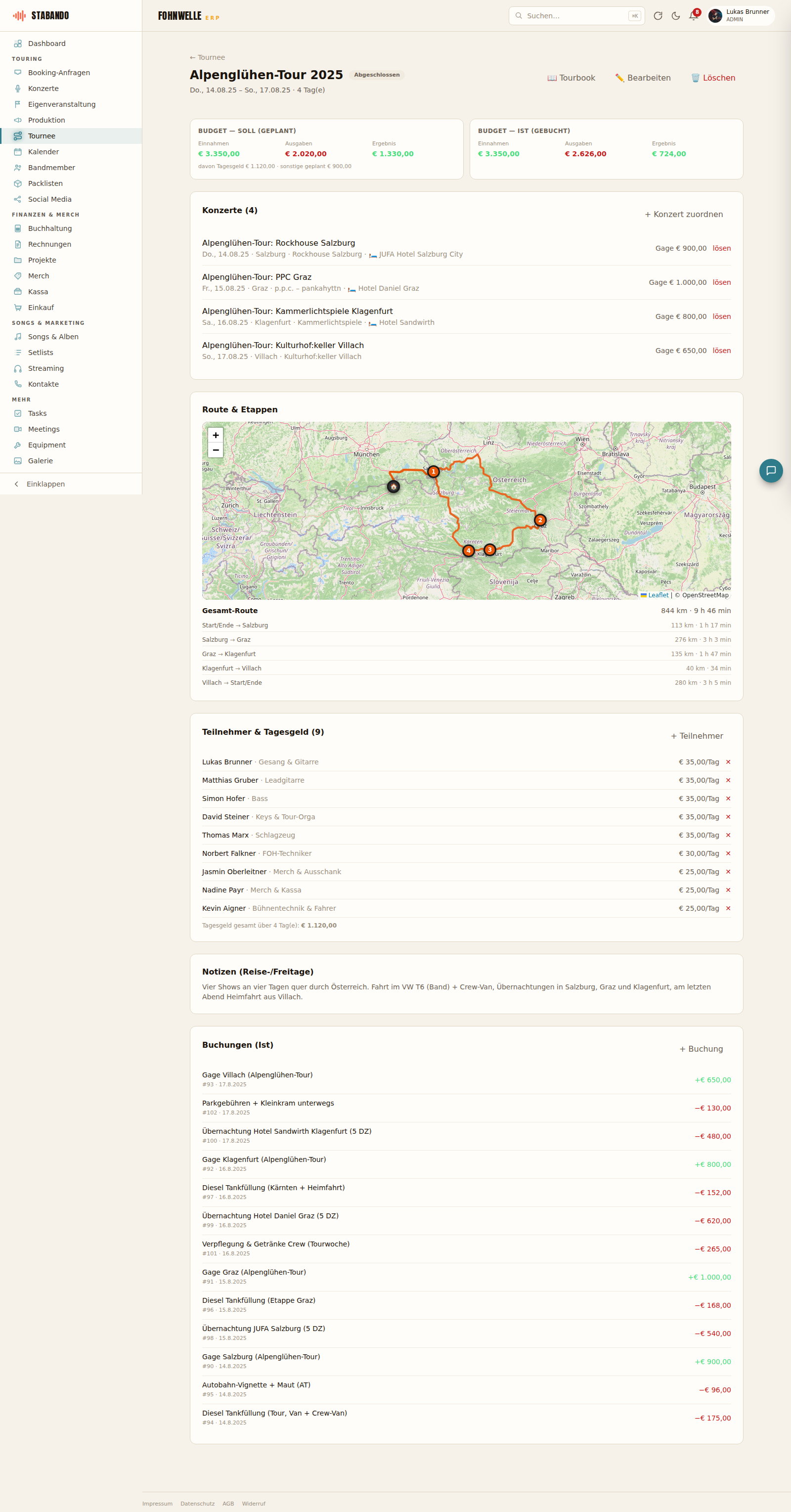The height and width of the screenshot is (1512, 791).
Task: Click route marker 4 at Villach
Action: (468, 551)
